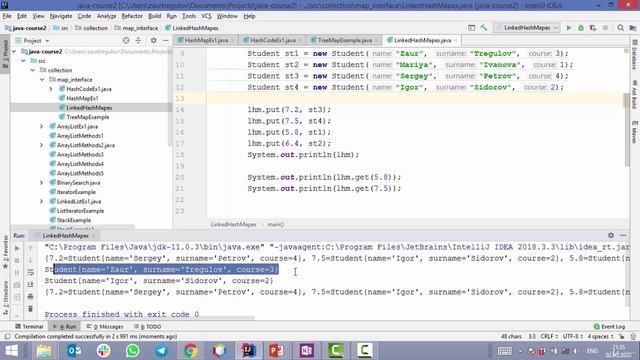The height and width of the screenshot is (360, 640).
Task: Change CRLF line separator in status bar
Action: (549, 336)
